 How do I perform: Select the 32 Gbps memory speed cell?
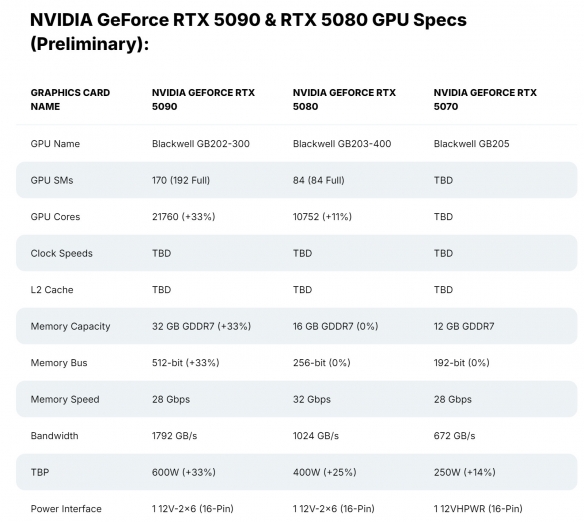(312, 399)
